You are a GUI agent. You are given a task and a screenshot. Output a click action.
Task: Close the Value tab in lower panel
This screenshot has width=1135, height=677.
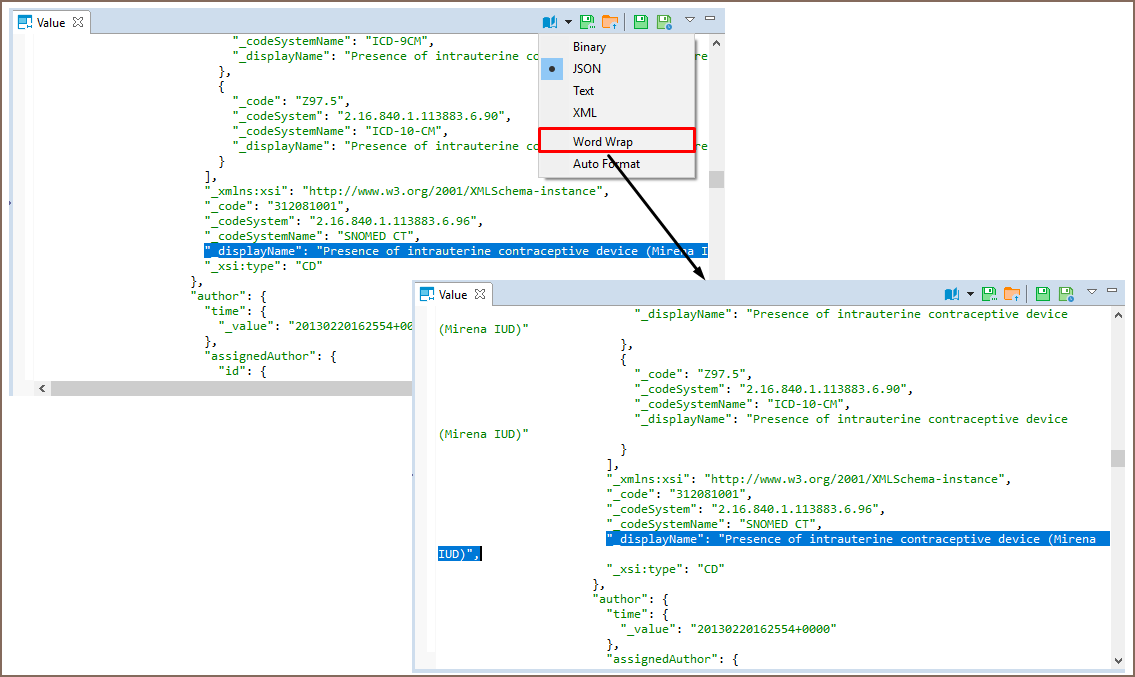coord(479,294)
